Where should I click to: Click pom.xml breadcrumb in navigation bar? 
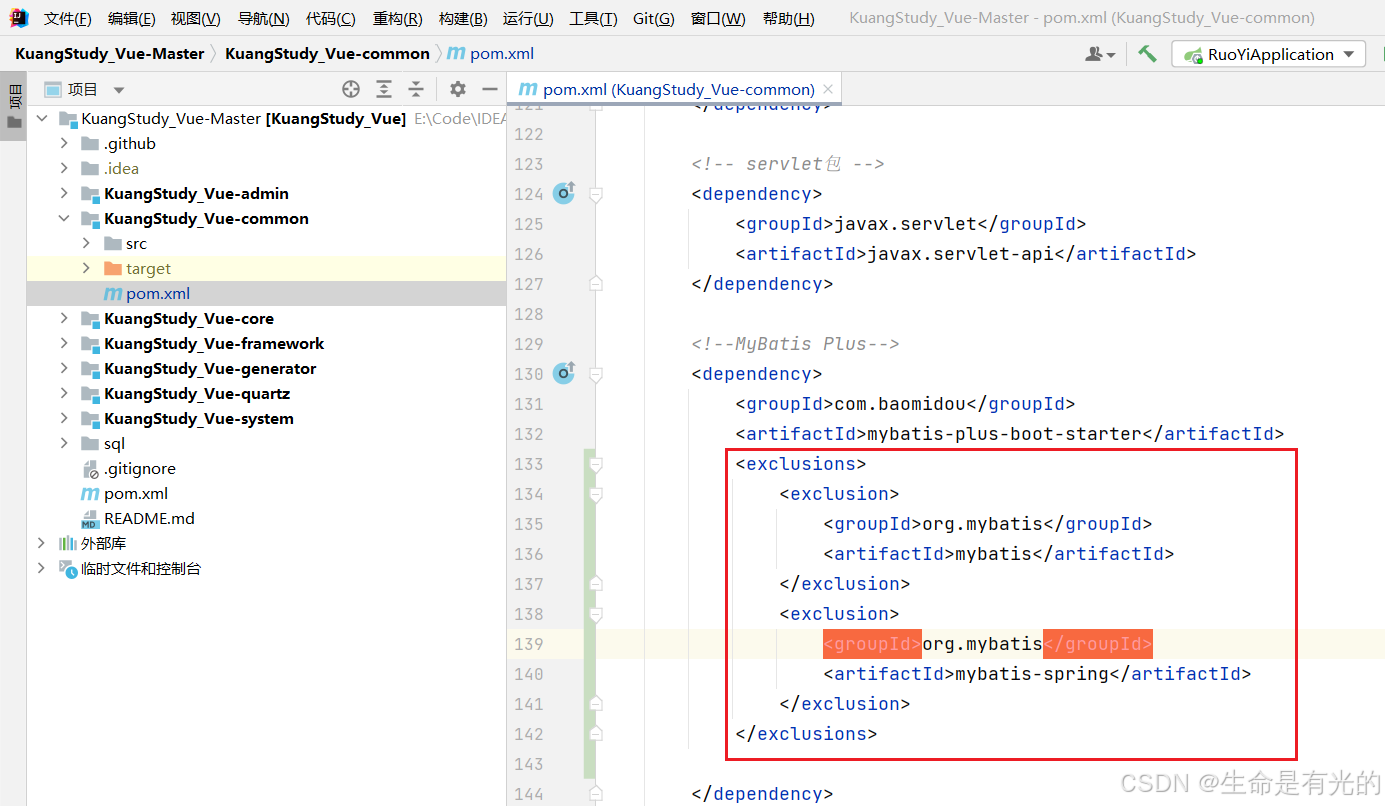491,54
